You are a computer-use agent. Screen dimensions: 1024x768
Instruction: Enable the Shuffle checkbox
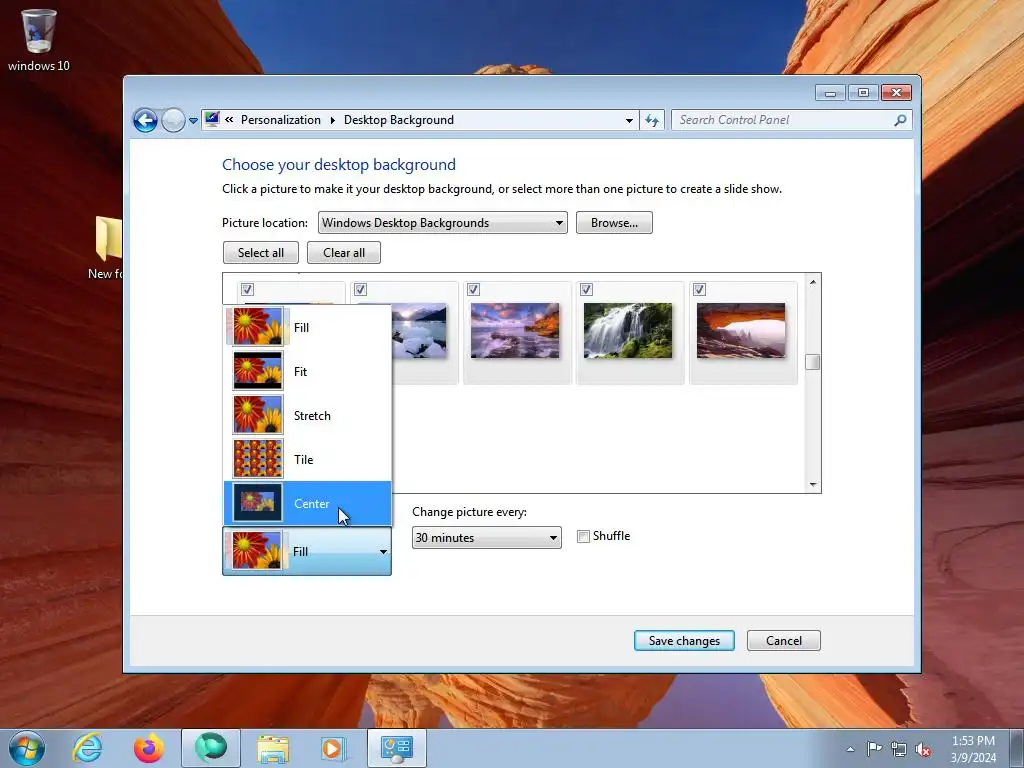pyautogui.click(x=584, y=536)
